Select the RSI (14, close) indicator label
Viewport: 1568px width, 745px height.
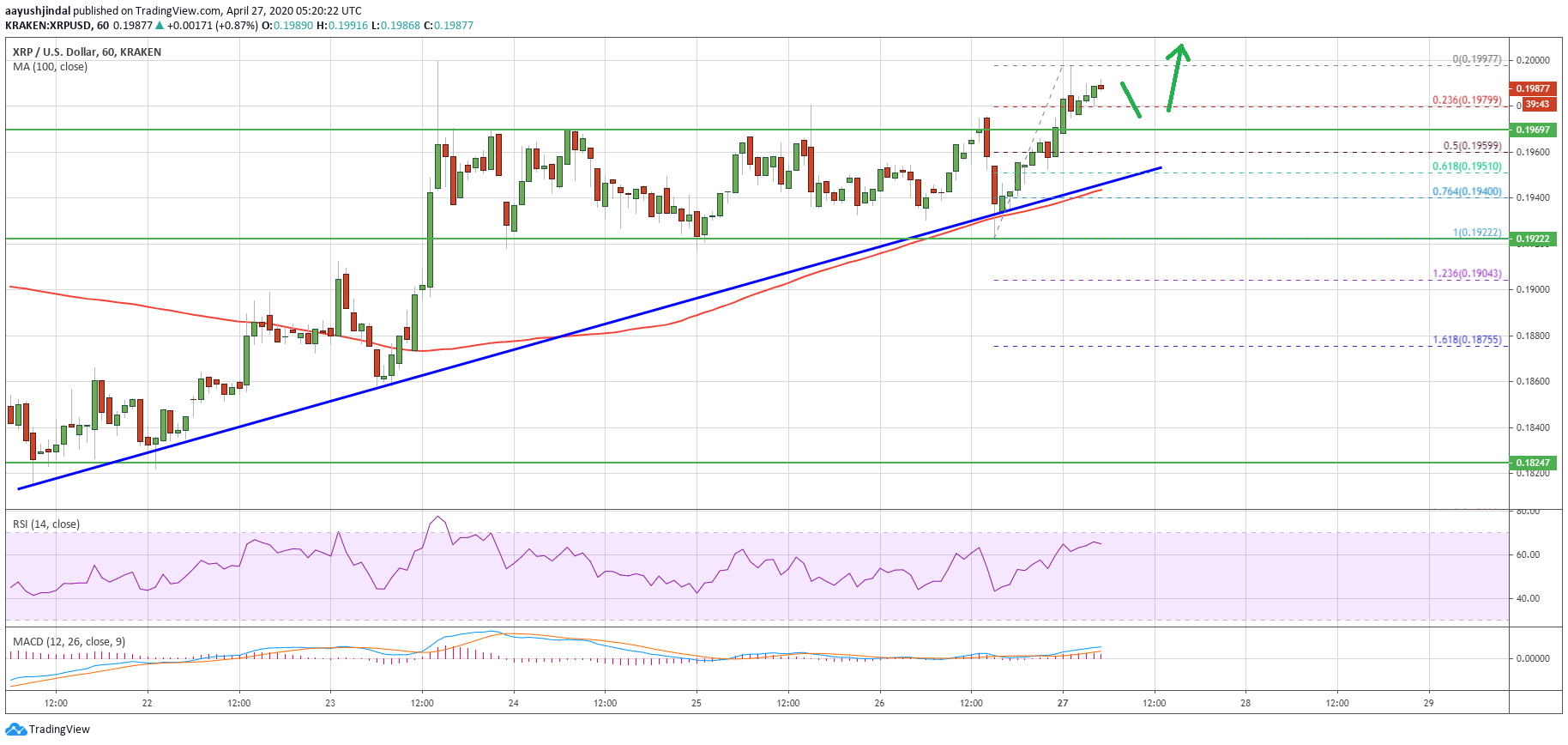tap(46, 524)
